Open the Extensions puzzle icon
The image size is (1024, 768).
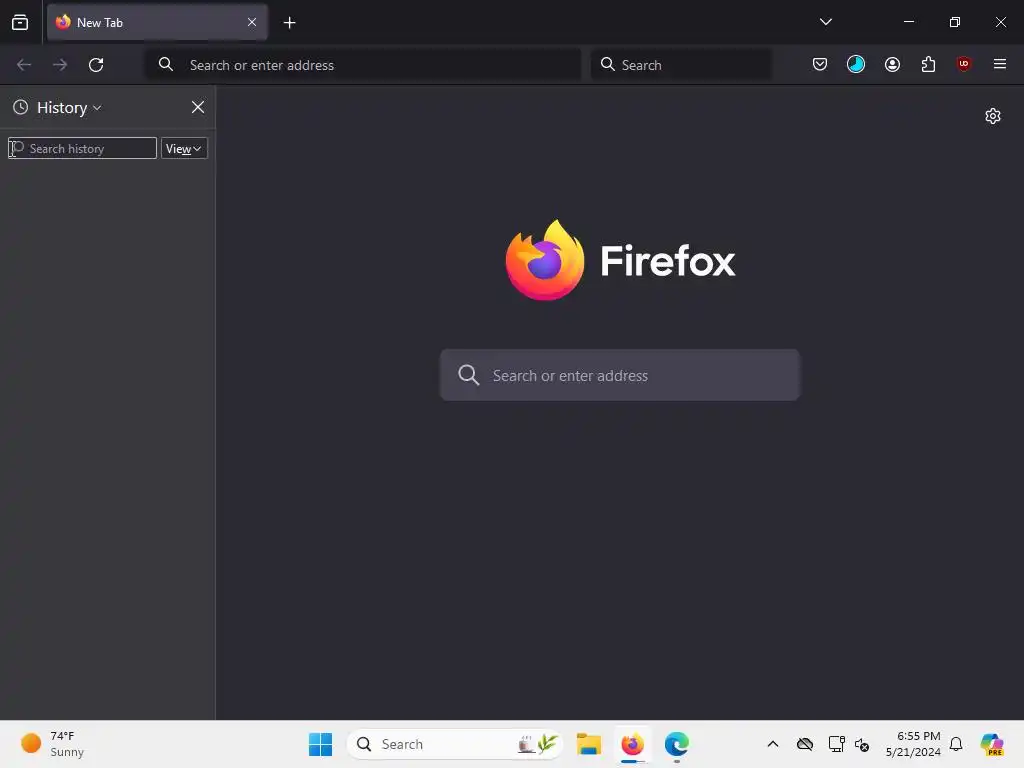point(928,64)
